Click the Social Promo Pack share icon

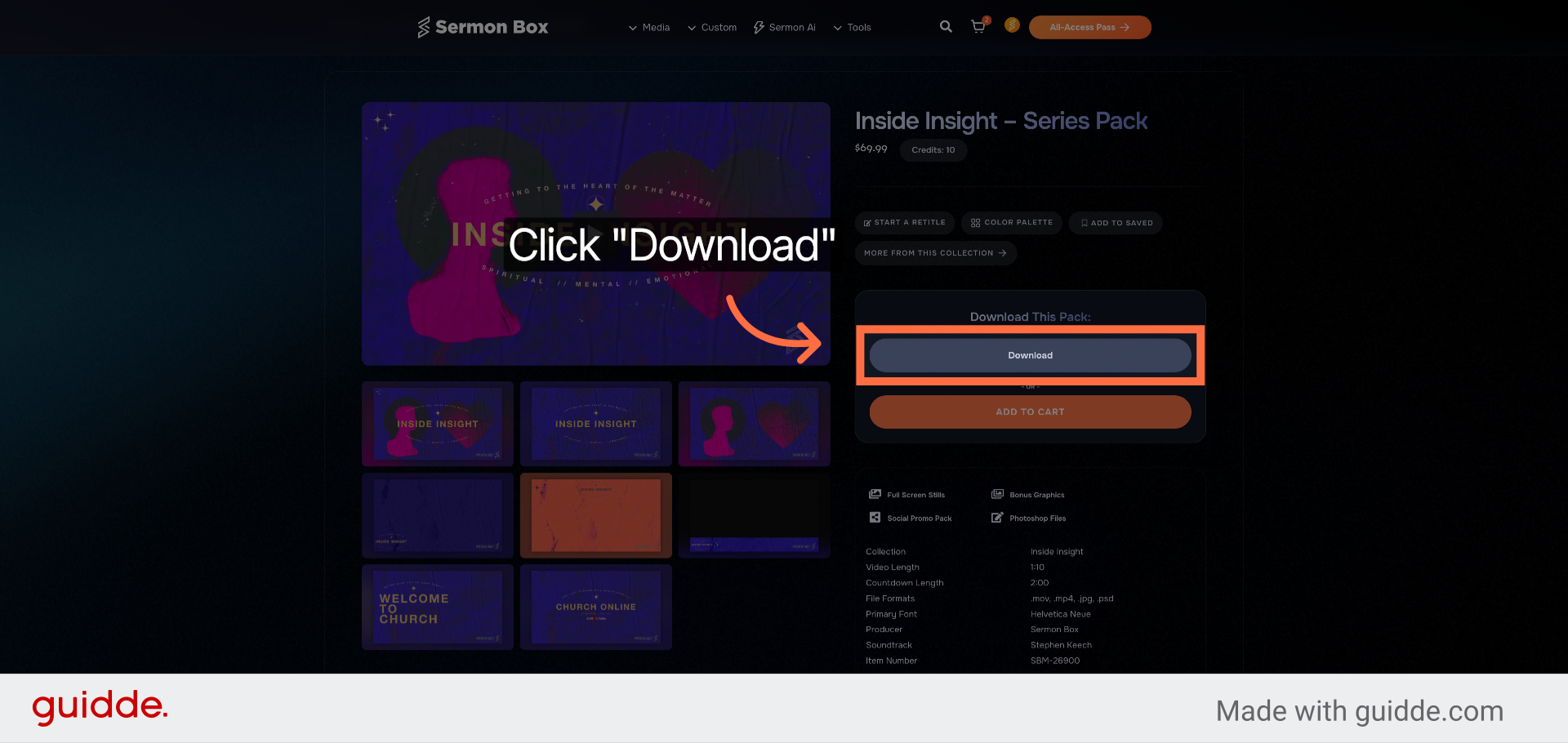[x=875, y=518]
